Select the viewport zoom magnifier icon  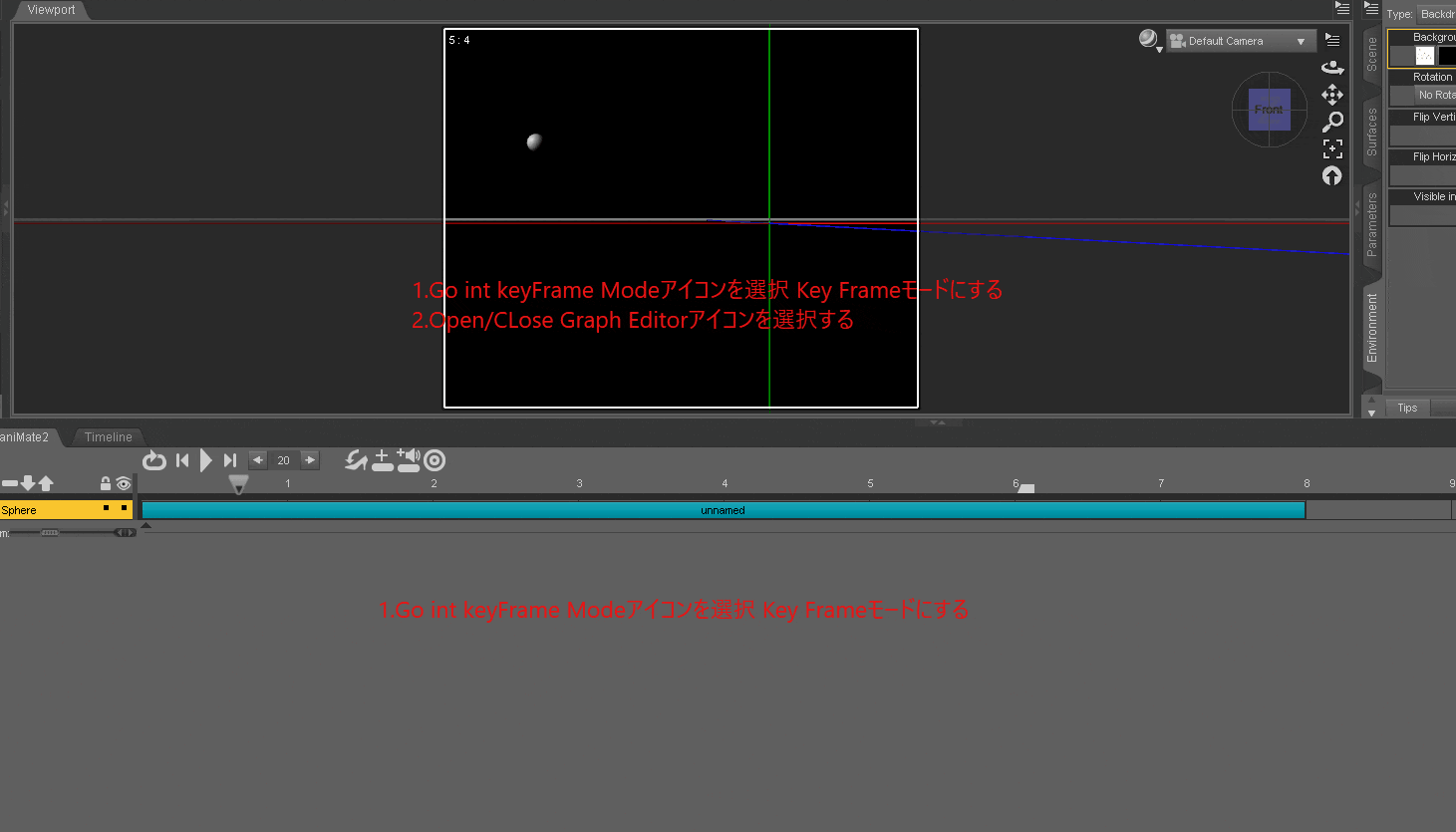[x=1332, y=122]
